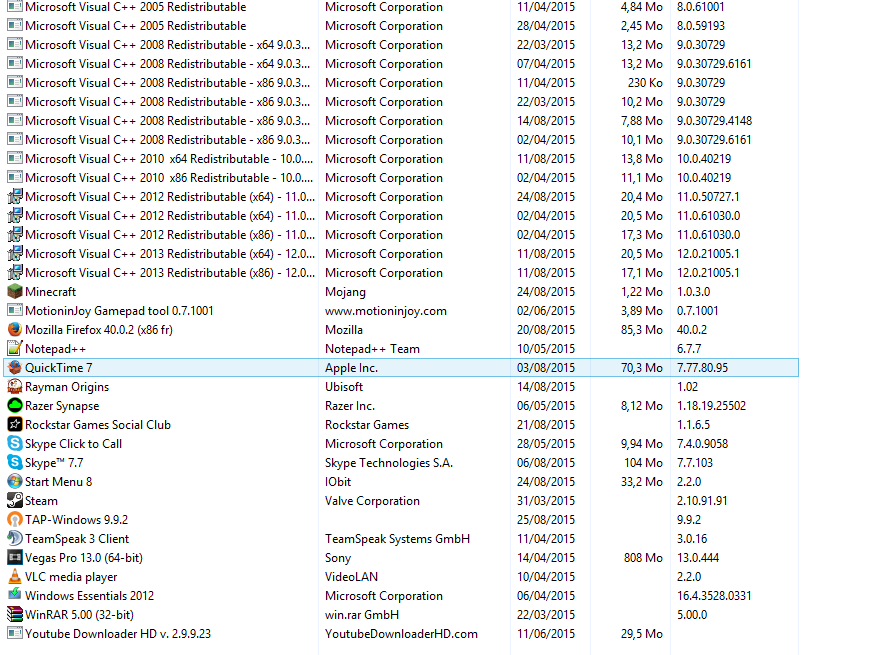
Task: Click the Razer Synapse green icon
Action: (x=15, y=406)
